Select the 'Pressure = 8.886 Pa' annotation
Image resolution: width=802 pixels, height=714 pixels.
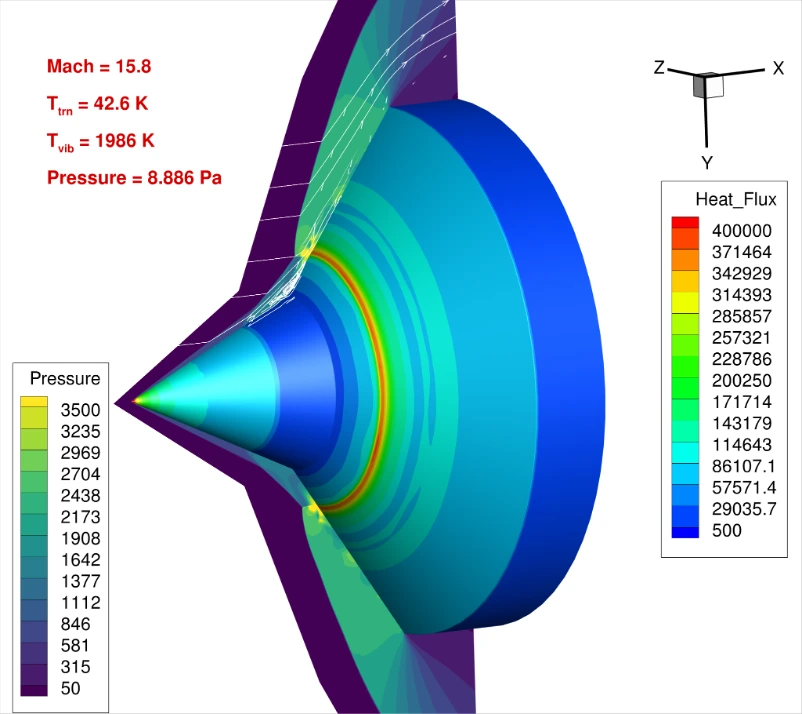(134, 178)
